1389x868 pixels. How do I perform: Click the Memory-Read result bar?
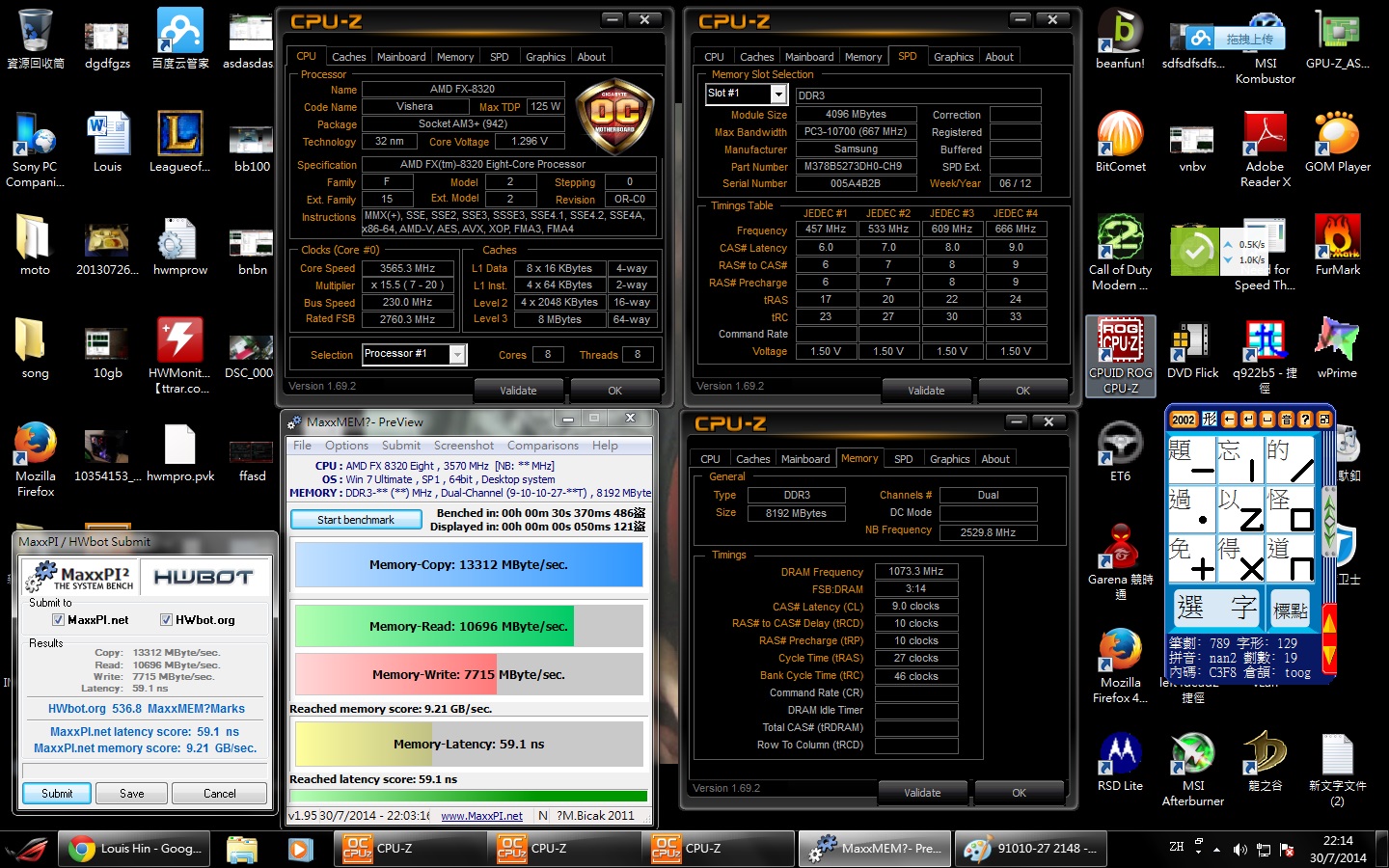pos(469,626)
